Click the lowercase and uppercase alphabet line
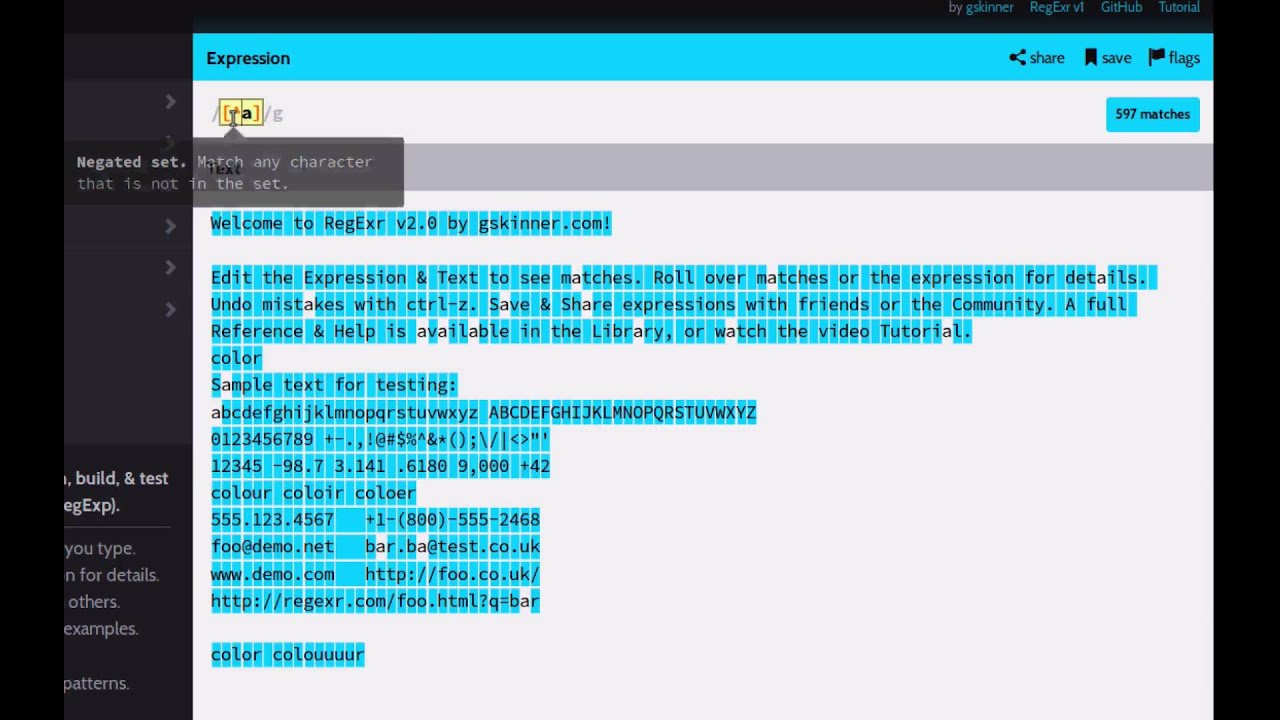This screenshot has width=1280, height=720. click(483, 412)
